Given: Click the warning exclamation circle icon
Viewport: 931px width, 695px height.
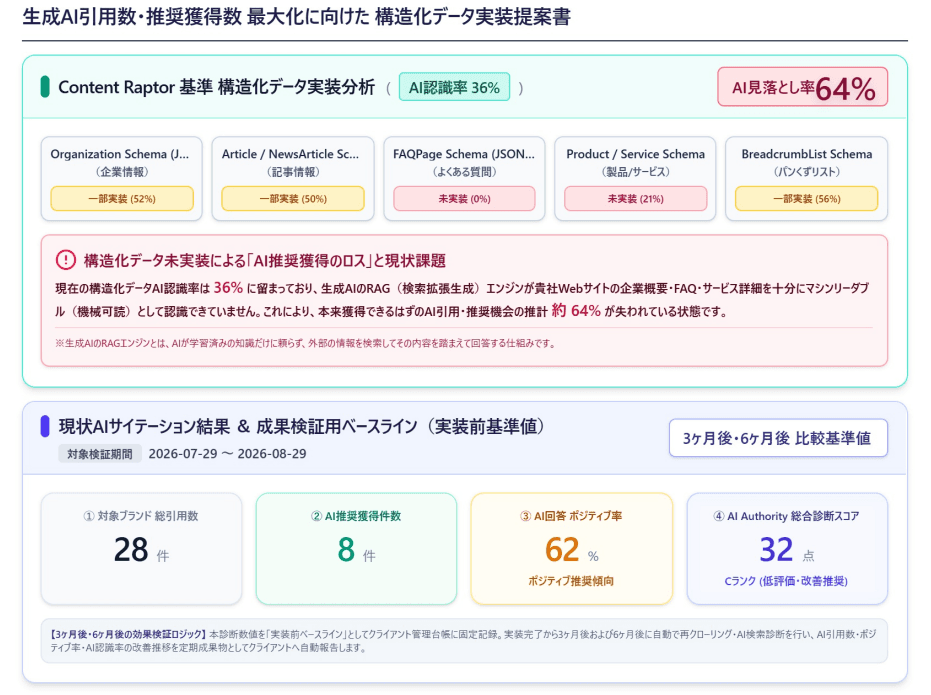Looking at the screenshot, I should point(65,260).
